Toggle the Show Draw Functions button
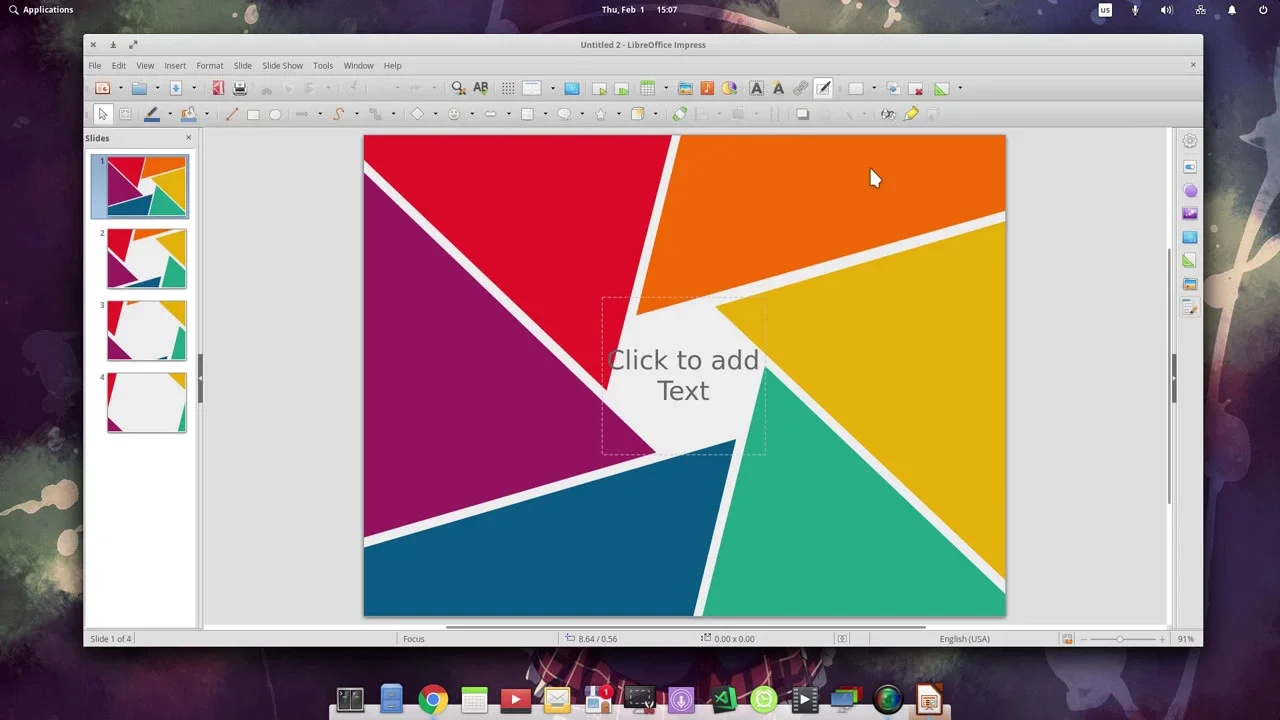The image size is (1280, 720). [x=823, y=89]
